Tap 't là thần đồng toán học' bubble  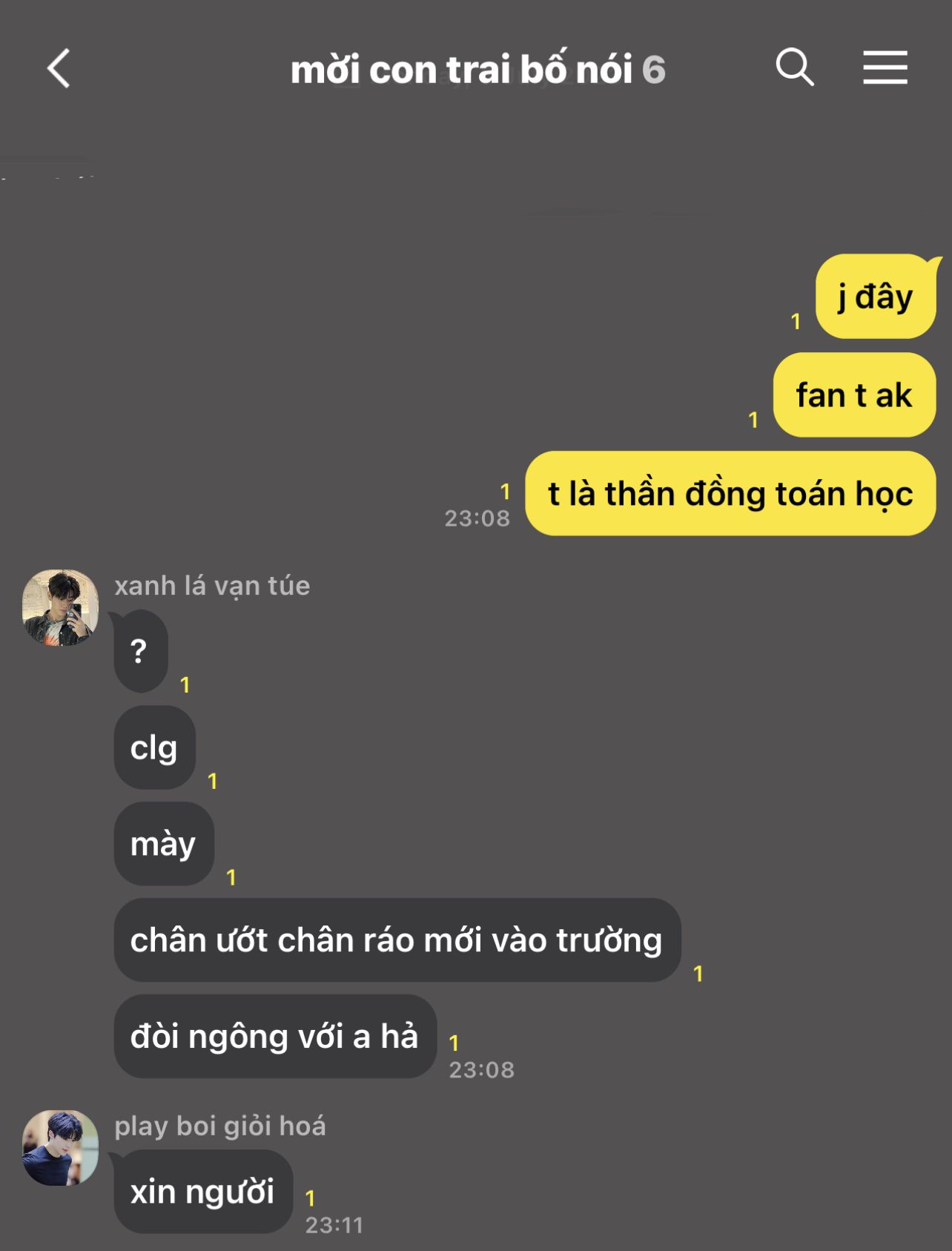pyautogui.click(x=730, y=493)
